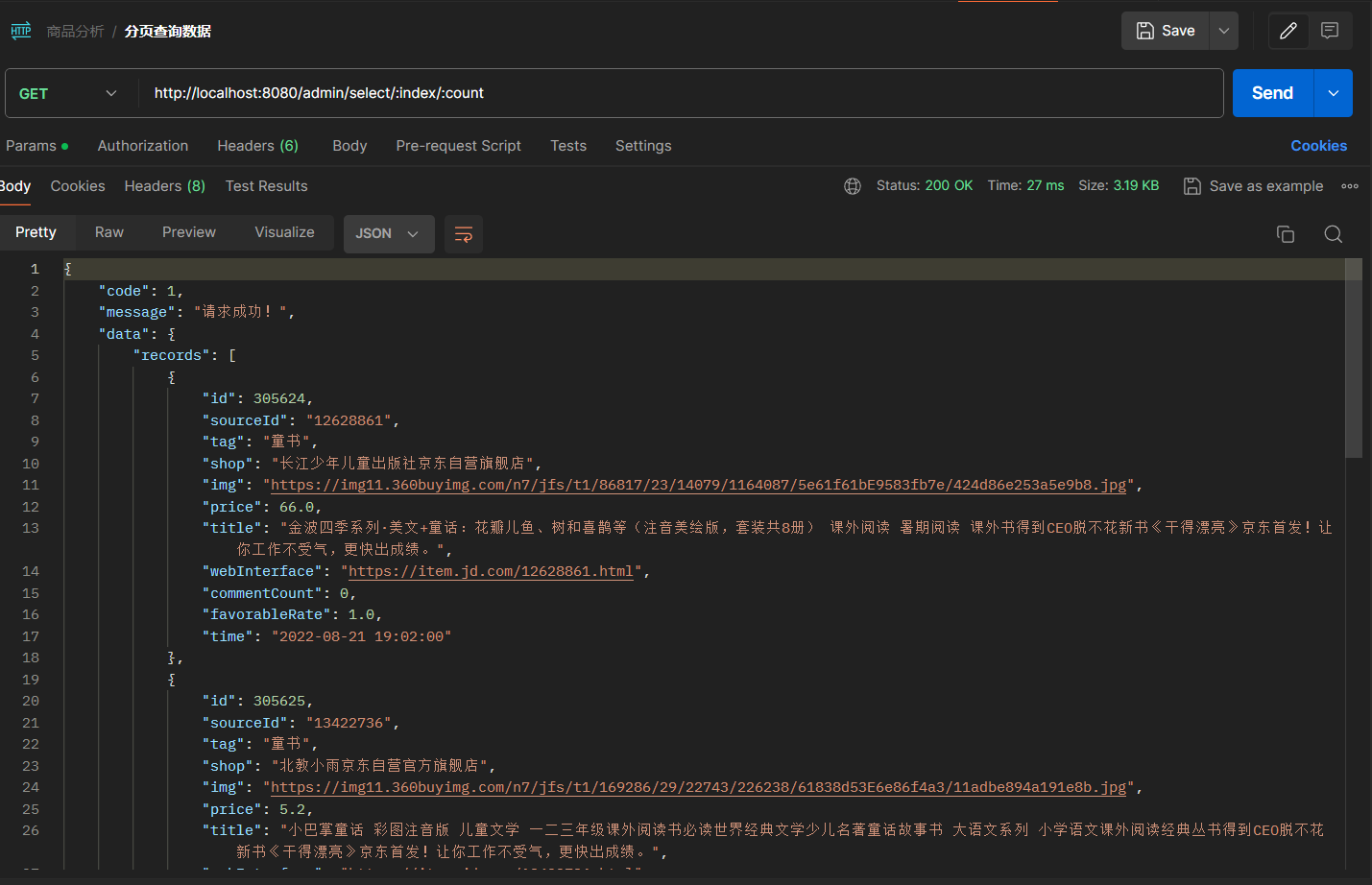Open the Test Results tab

(266, 186)
